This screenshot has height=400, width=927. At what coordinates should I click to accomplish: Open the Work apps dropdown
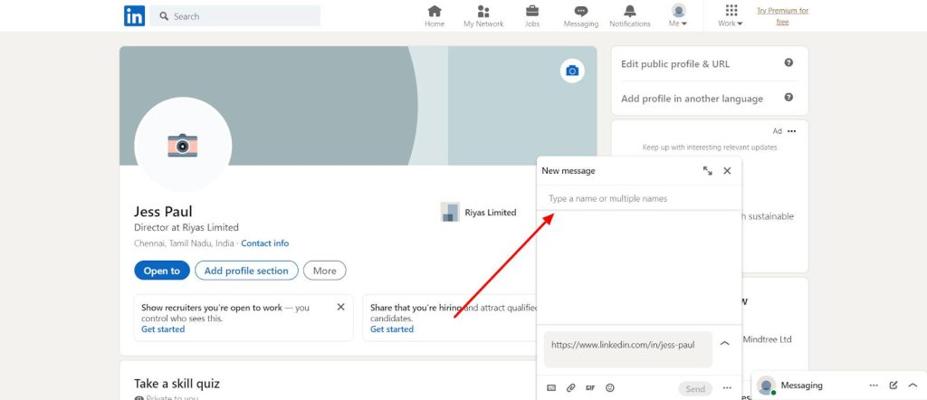(x=731, y=16)
